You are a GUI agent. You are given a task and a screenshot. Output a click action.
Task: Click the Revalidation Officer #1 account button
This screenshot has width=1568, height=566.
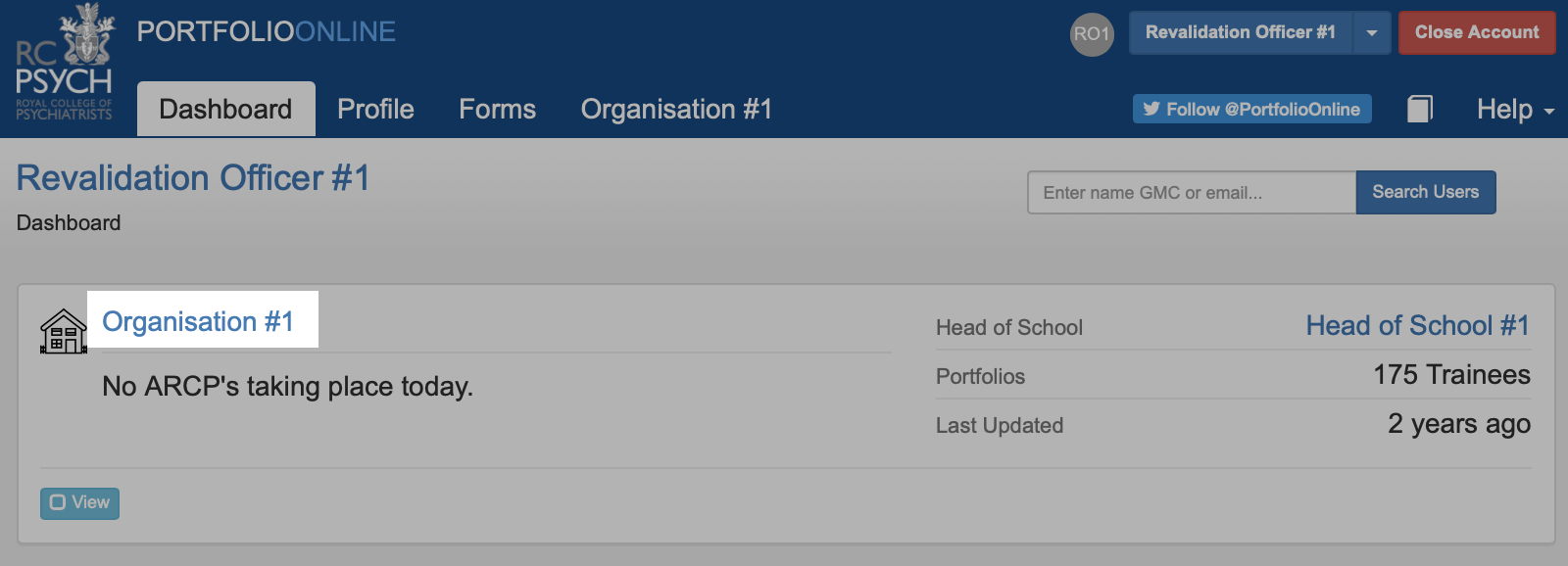point(1241,33)
